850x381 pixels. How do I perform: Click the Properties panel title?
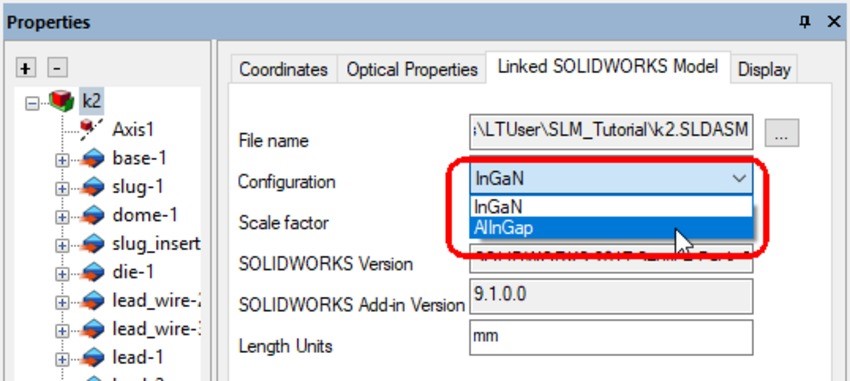pyautogui.click(x=48, y=22)
